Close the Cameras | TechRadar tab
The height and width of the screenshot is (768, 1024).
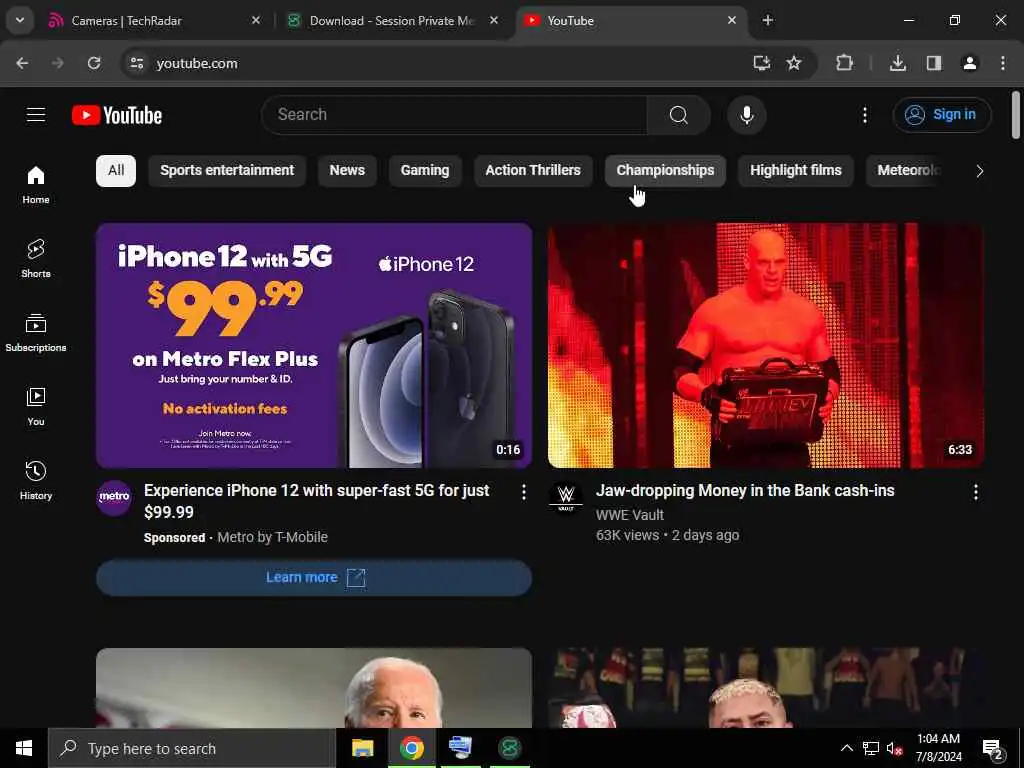point(256,21)
